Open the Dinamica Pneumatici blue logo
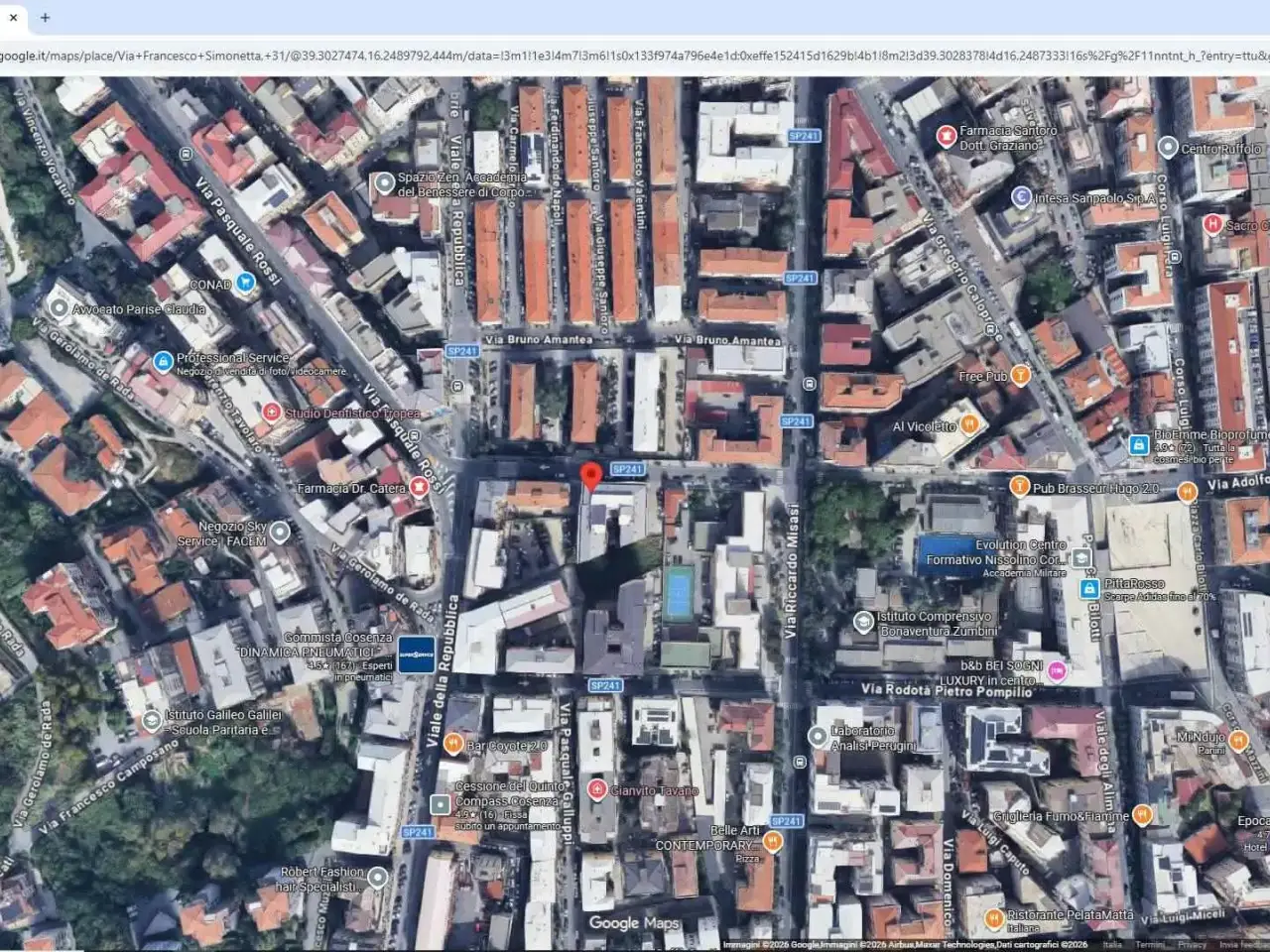The width and height of the screenshot is (1270, 952). (416, 654)
